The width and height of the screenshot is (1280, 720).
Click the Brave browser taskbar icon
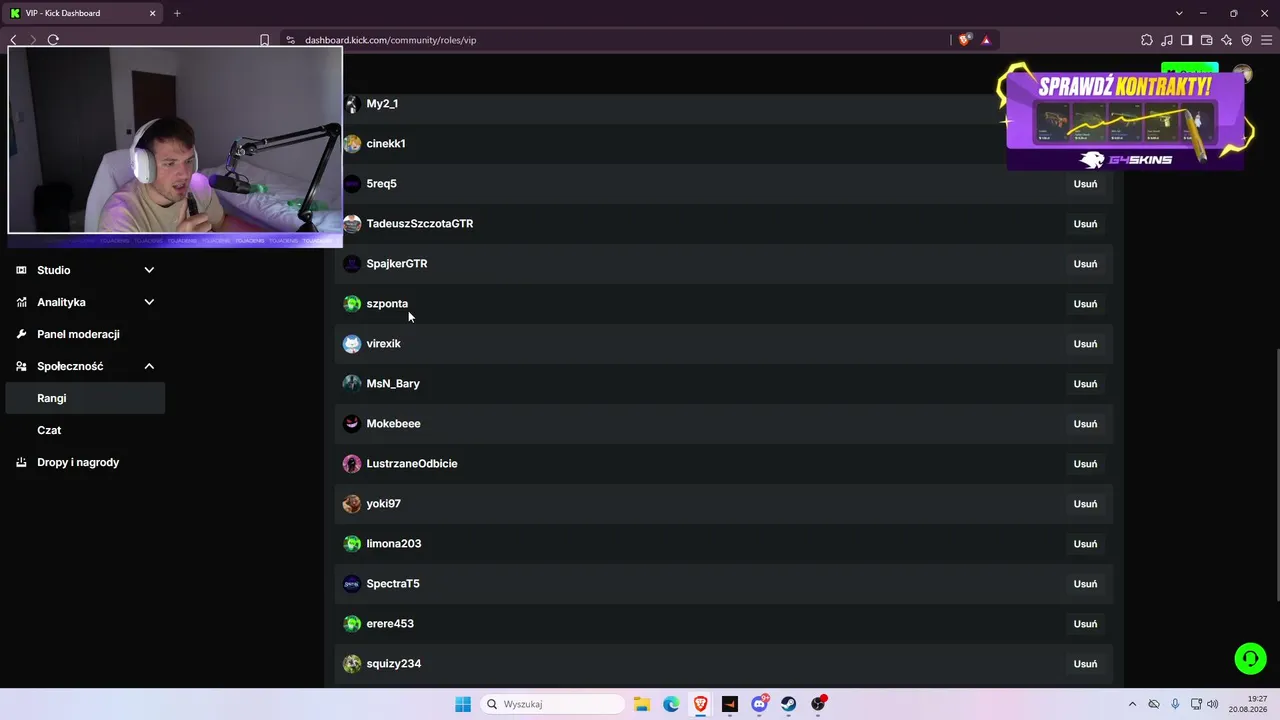pos(700,704)
